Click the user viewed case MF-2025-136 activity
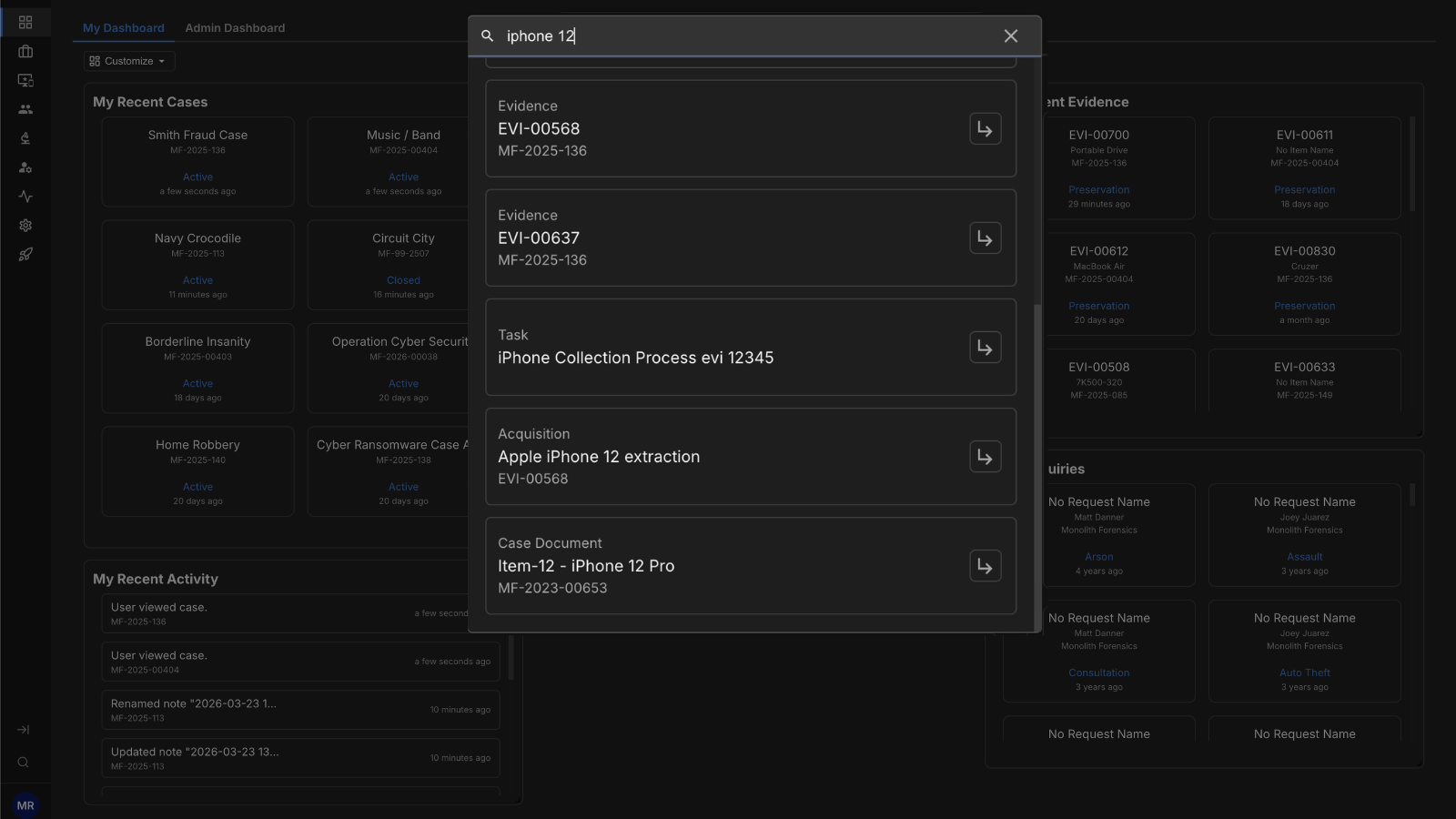 (285, 613)
